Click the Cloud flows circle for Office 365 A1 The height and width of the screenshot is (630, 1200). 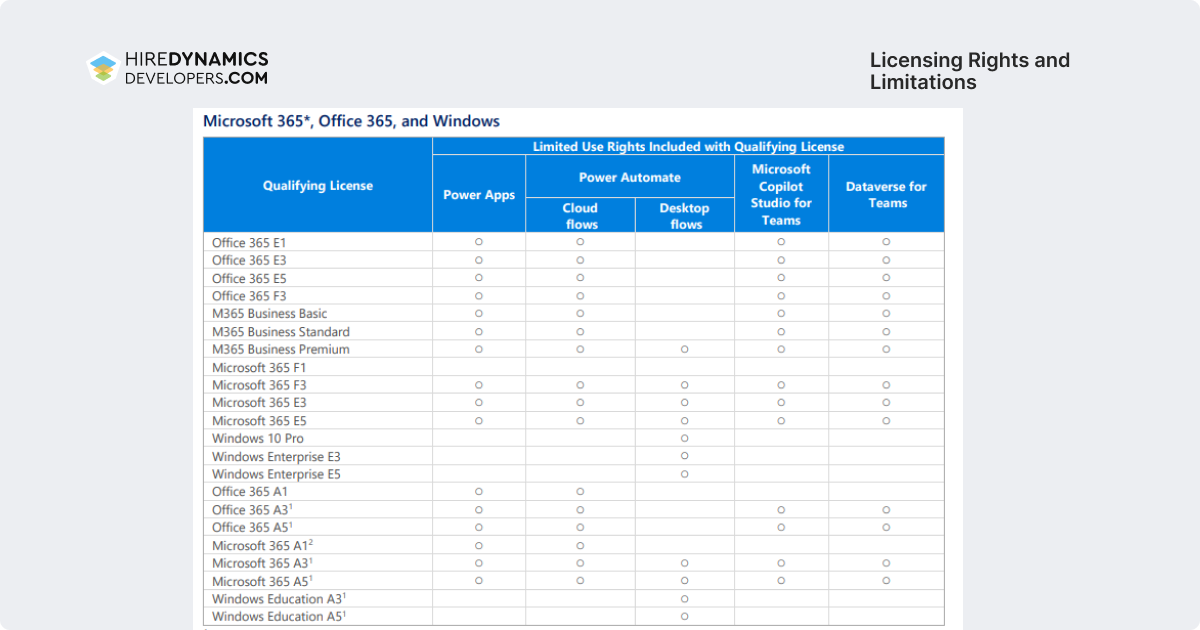[x=580, y=492]
